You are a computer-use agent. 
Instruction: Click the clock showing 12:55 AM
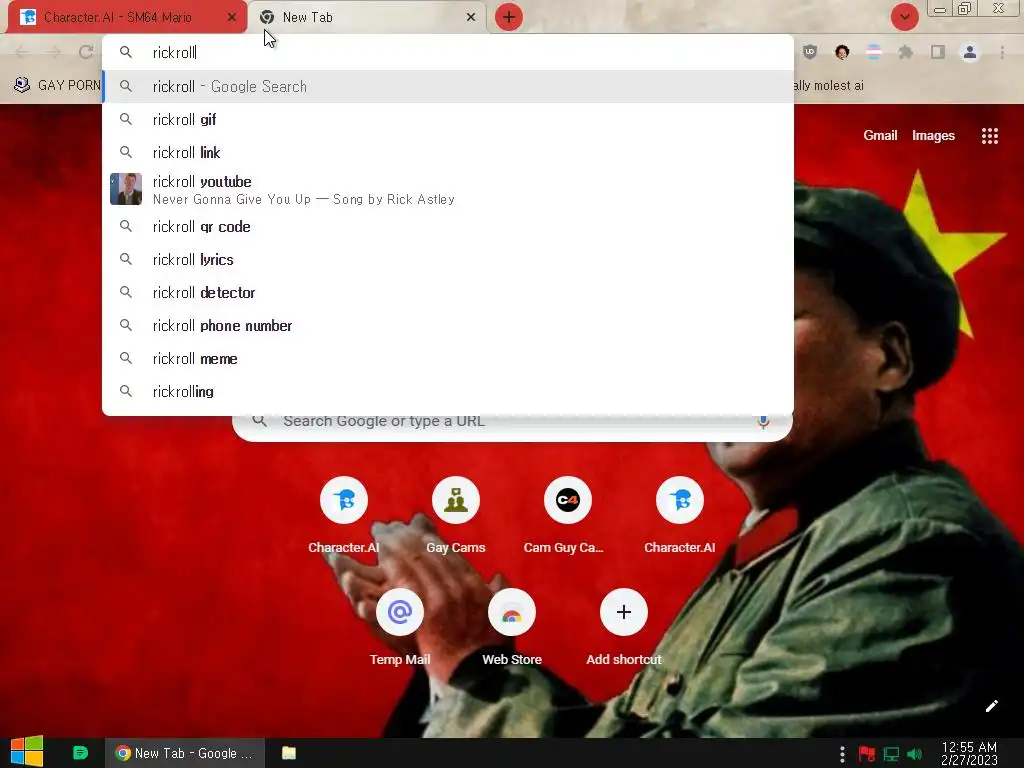(969, 753)
